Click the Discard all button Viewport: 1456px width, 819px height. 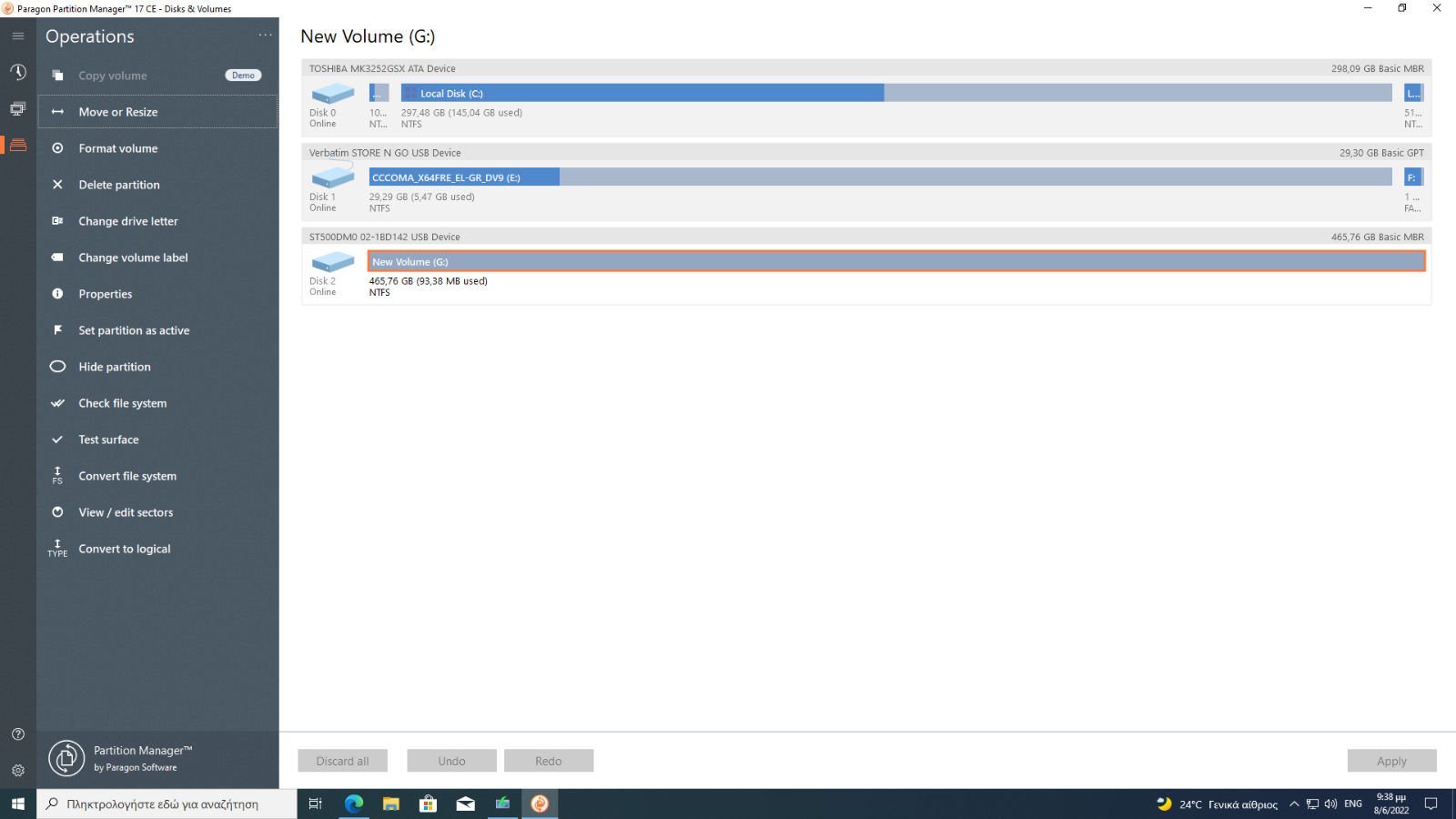[342, 761]
